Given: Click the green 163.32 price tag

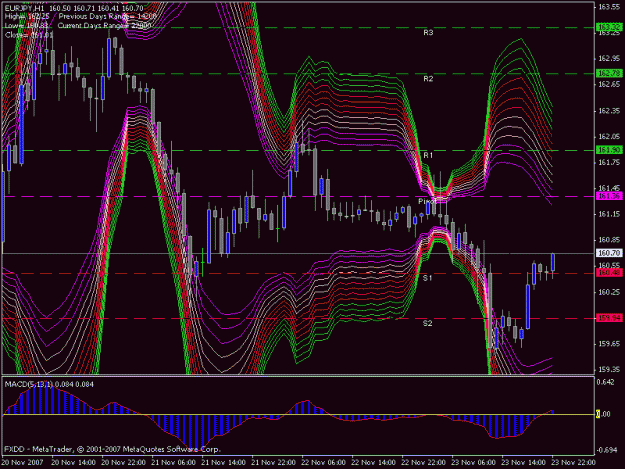Looking at the screenshot, I should [x=609, y=27].
